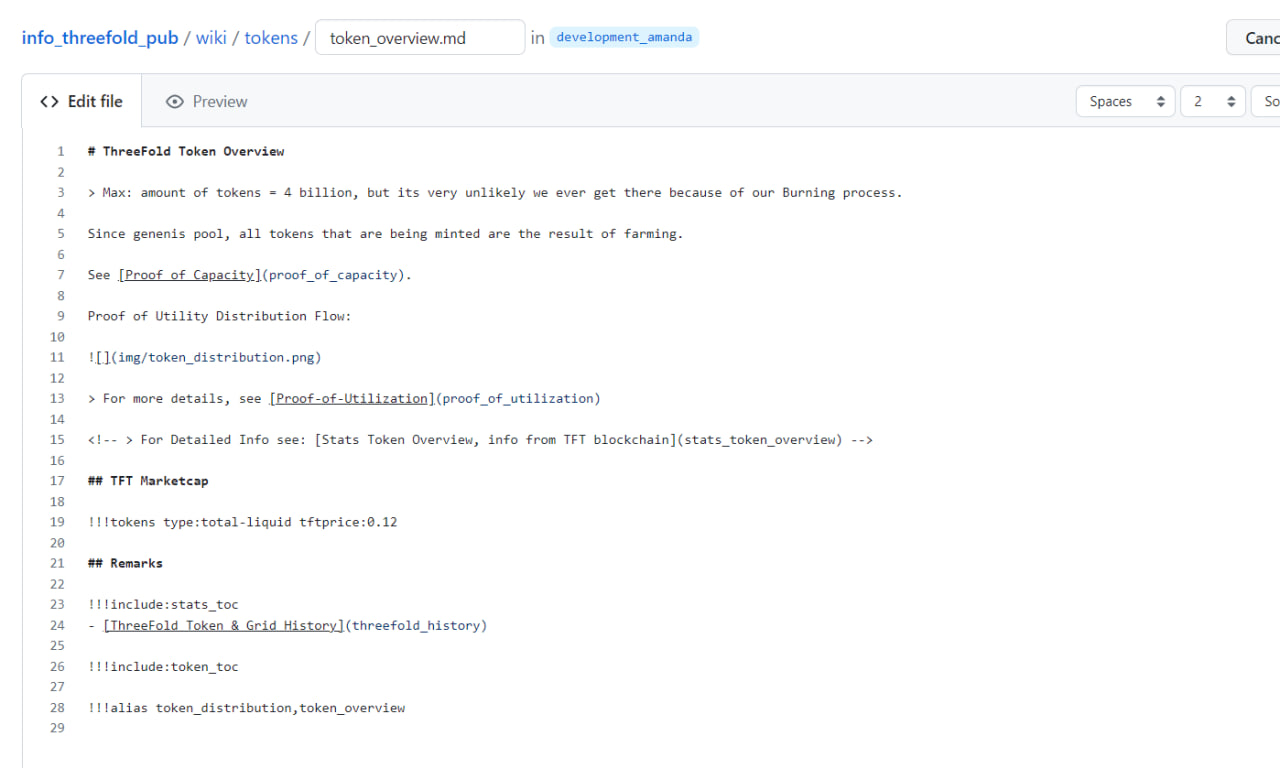This screenshot has width=1280, height=768.
Task: Open the info_threefold_pub repository breadcrumb
Action: coord(99,37)
